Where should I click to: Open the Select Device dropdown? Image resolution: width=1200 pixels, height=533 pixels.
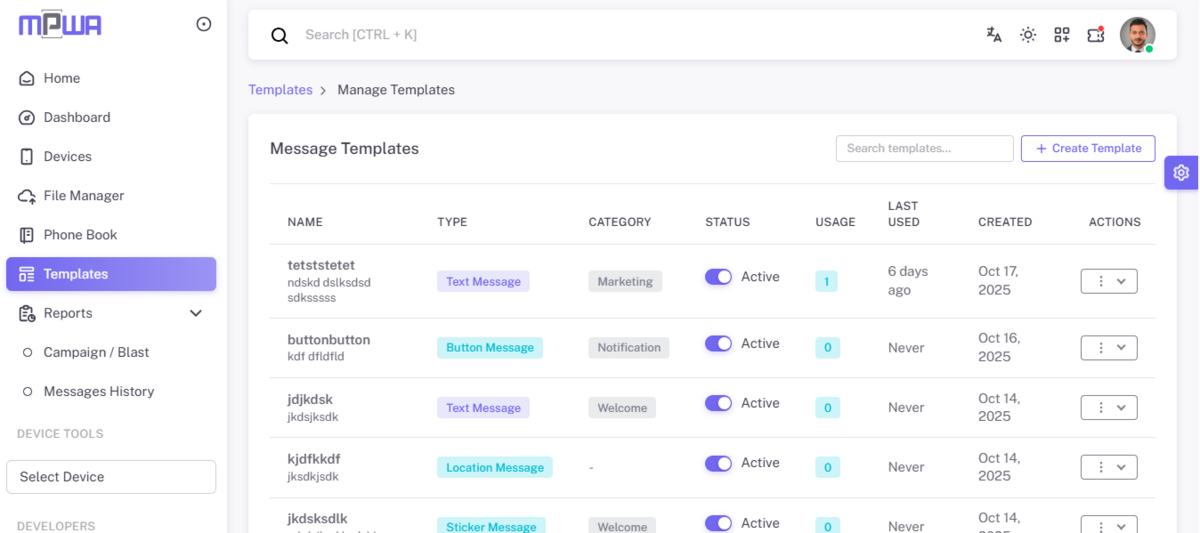tap(111, 477)
